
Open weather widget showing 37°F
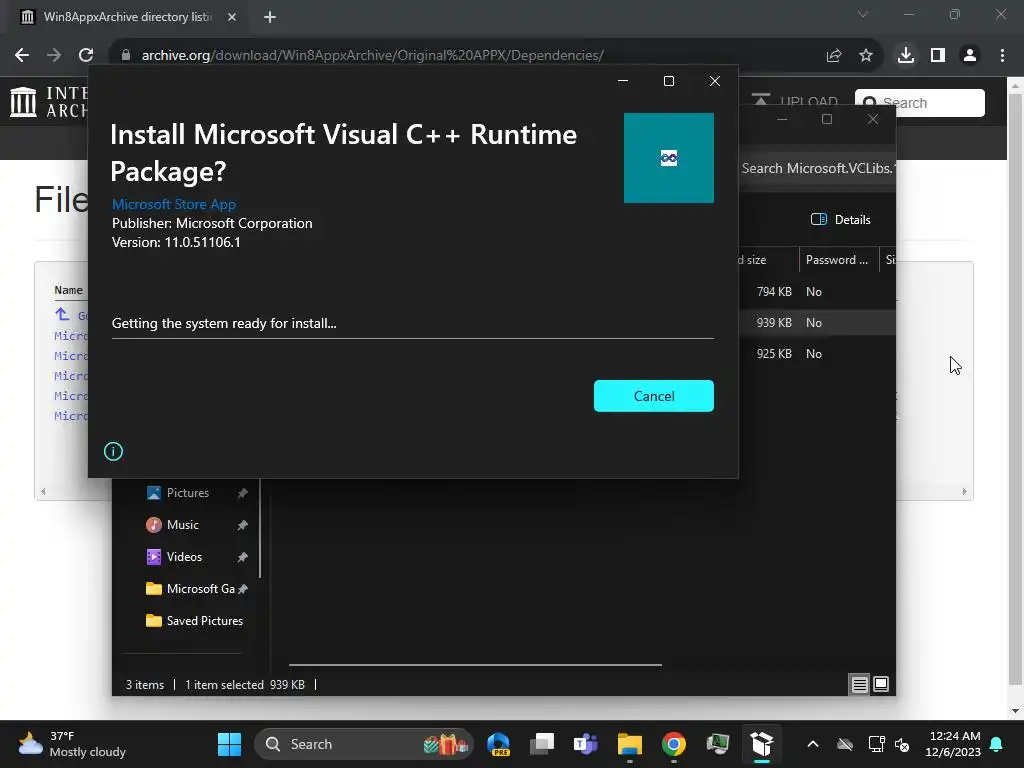[x=72, y=744]
